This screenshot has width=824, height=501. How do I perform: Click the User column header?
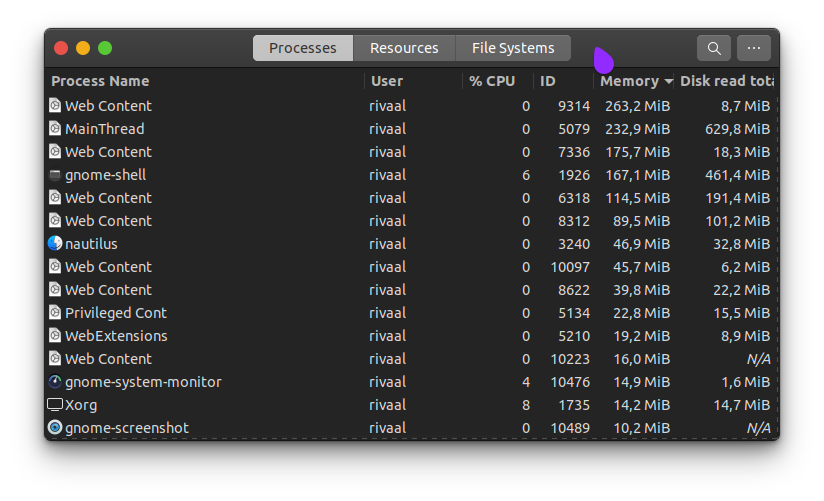(x=387, y=81)
